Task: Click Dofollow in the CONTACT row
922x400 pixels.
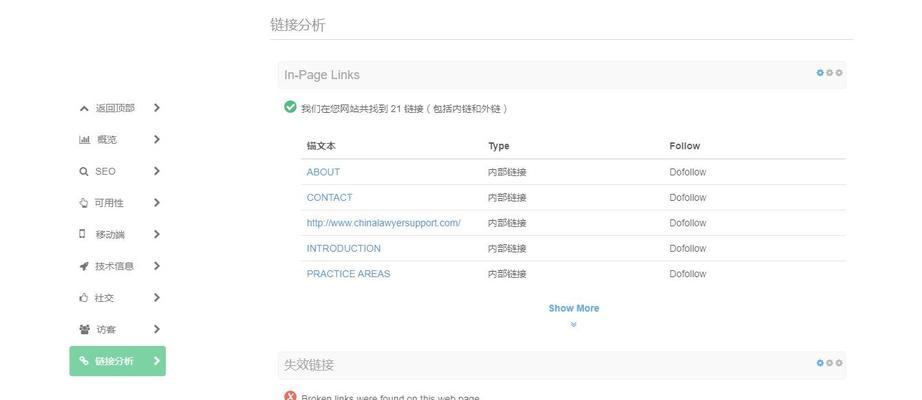Action: pyautogui.click(x=687, y=198)
